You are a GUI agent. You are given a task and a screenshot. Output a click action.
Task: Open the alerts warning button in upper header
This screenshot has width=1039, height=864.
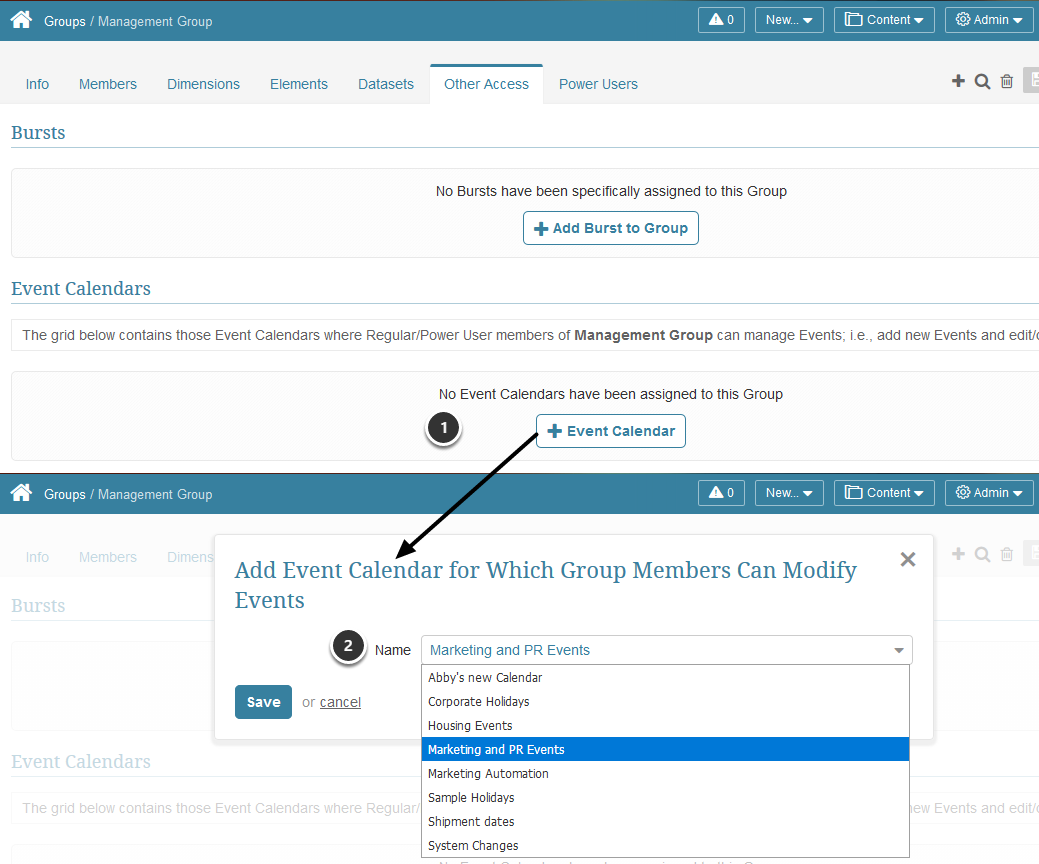click(721, 20)
